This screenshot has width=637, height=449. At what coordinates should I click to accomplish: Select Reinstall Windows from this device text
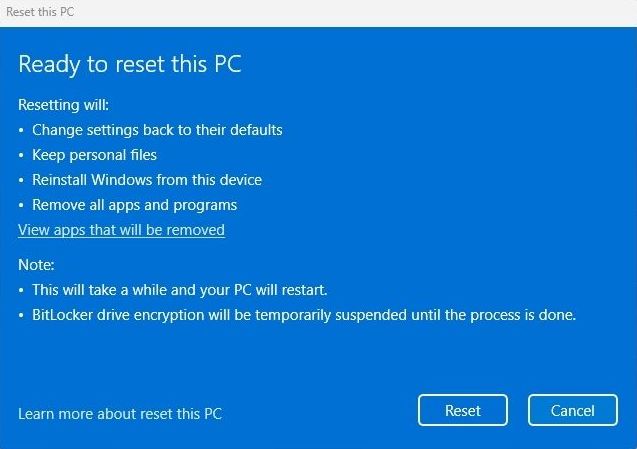tap(147, 180)
